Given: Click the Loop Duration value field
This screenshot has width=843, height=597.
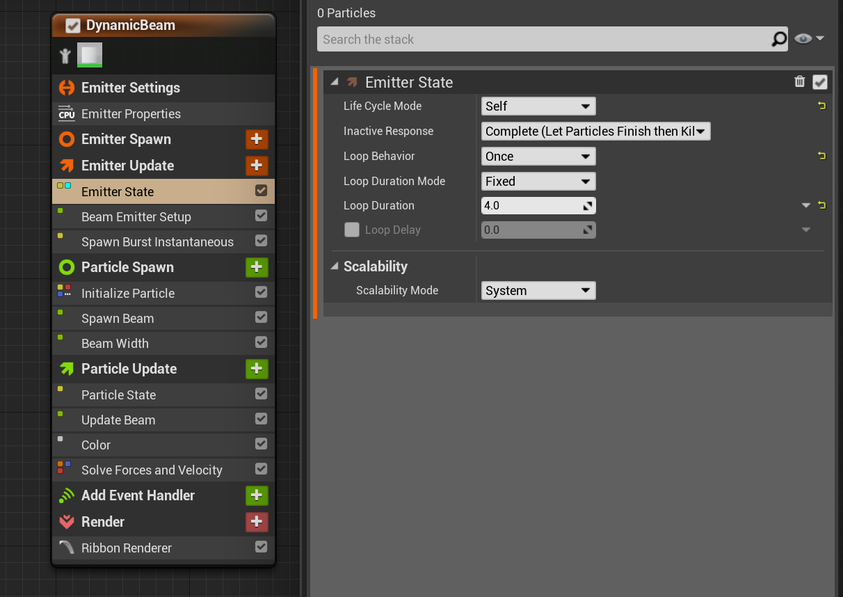Looking at the screenshot, I should [538, 205].
